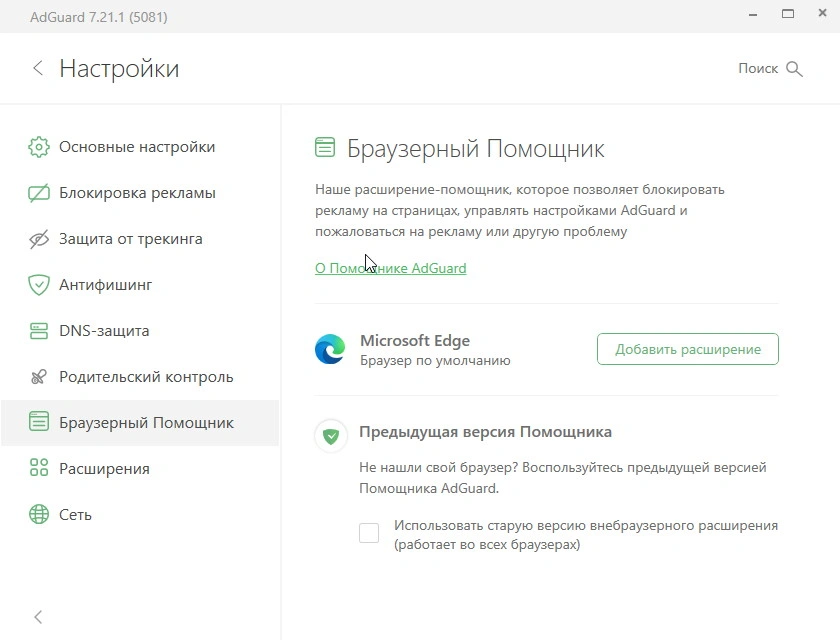This screenshot has height=640, width=840.
Task: Go to the Сеть settings section
Action: click(x=140, y=515)
